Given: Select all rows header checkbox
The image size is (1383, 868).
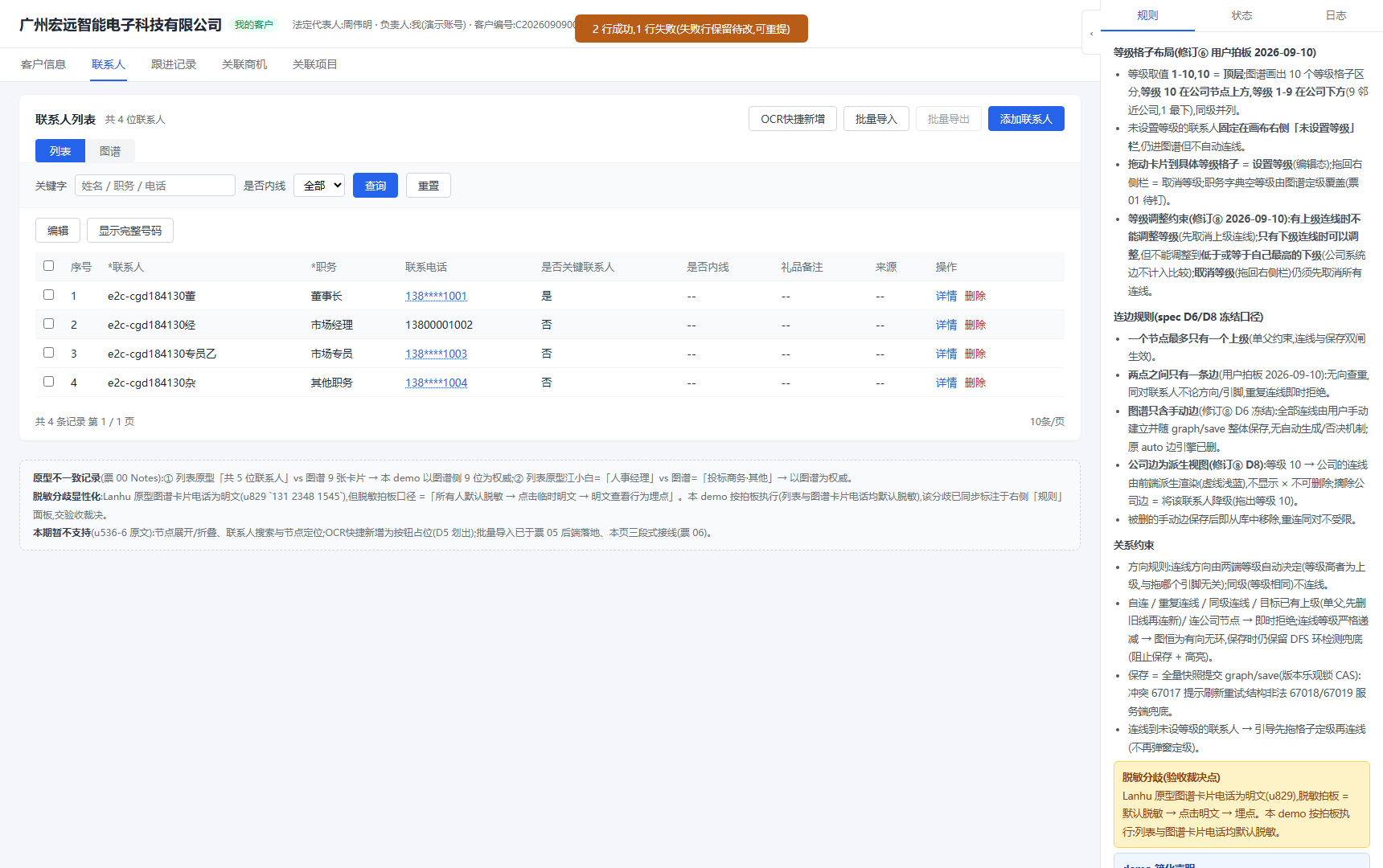Looking at the screenshot, I should 48,266.
